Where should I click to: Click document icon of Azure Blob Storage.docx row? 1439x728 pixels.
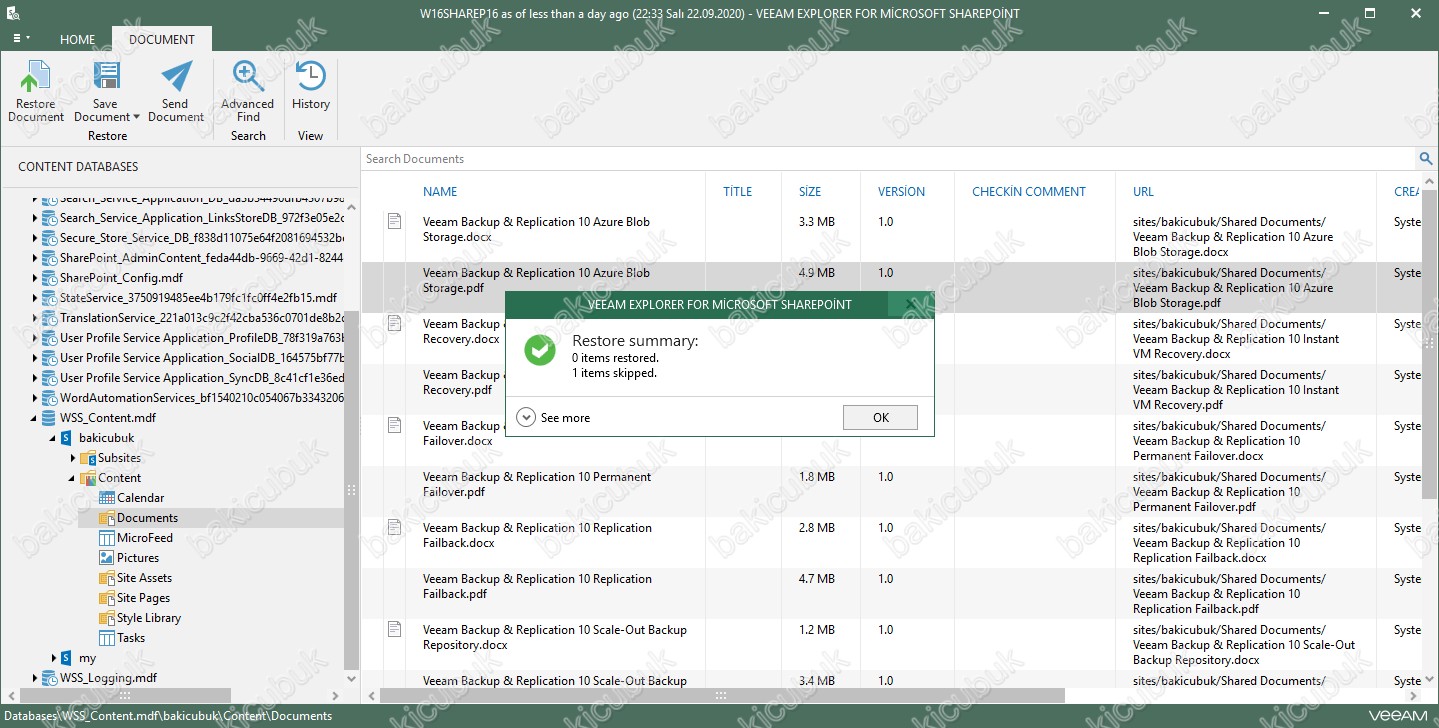coord(395,221)
